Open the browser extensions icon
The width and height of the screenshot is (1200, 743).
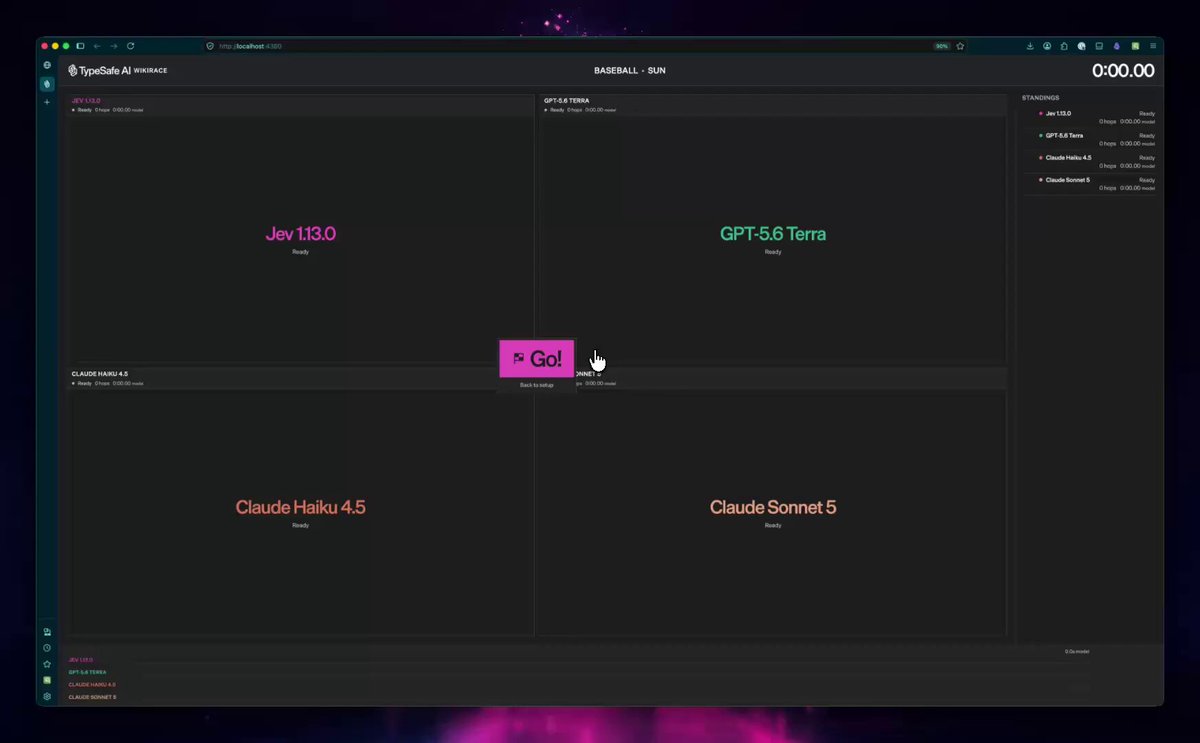[1064, 46]
